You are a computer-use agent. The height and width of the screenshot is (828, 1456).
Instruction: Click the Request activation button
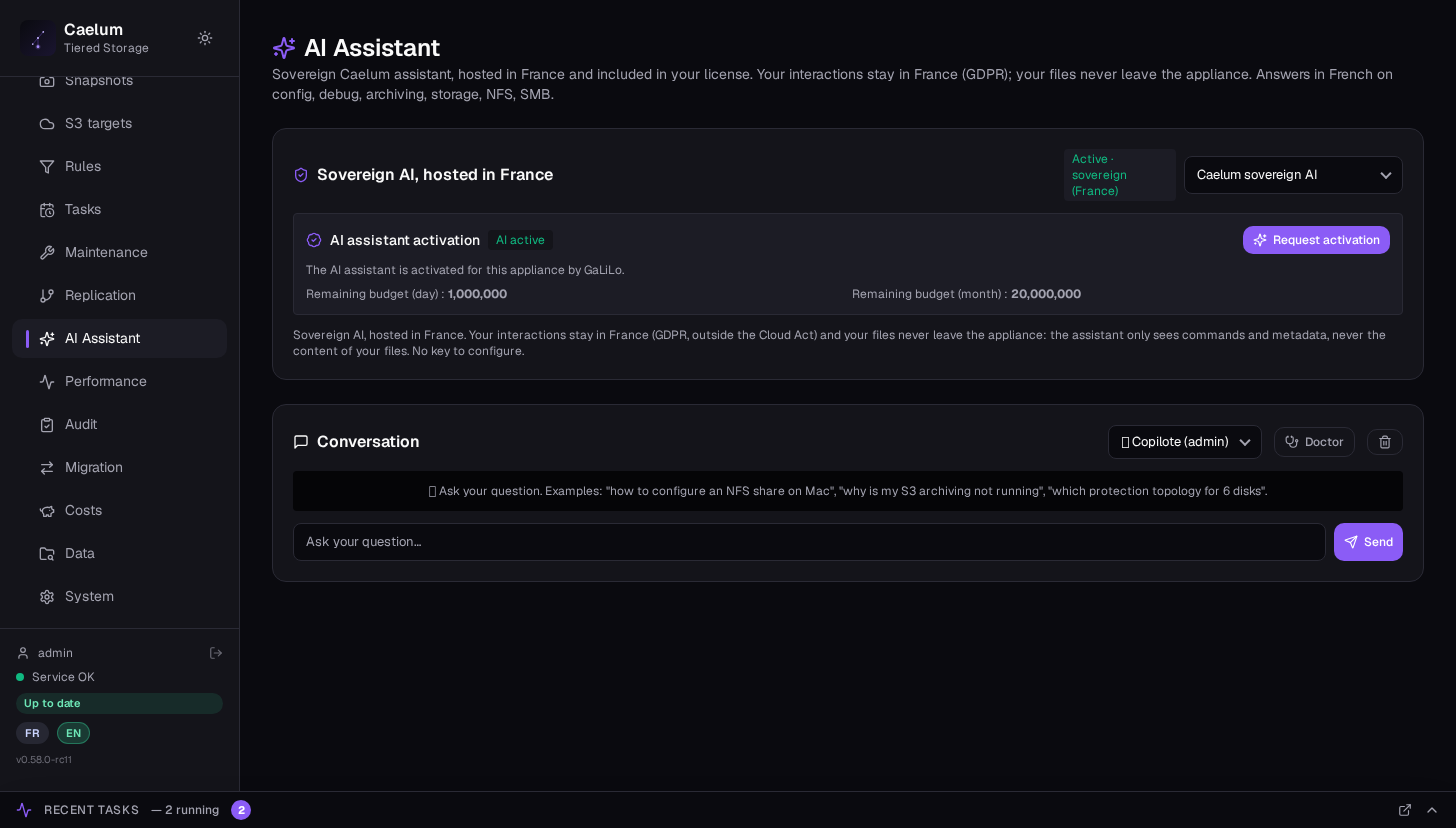coord(1316,240)
